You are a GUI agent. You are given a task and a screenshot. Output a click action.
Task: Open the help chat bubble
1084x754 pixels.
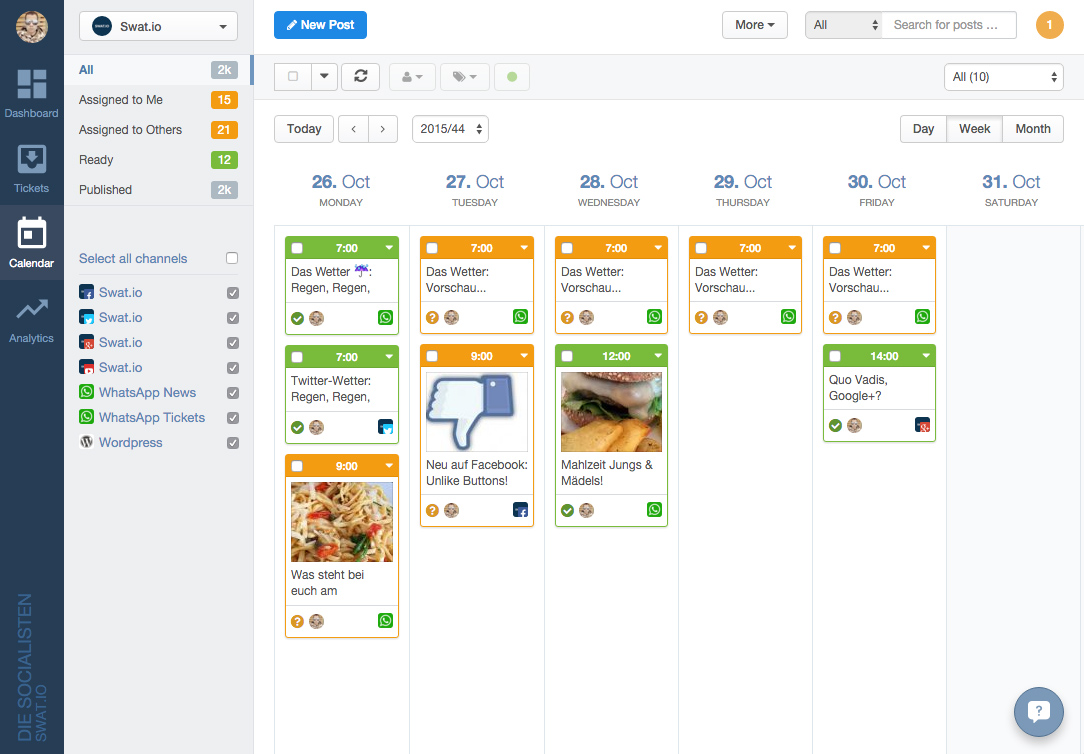(x=1038, y=711)
